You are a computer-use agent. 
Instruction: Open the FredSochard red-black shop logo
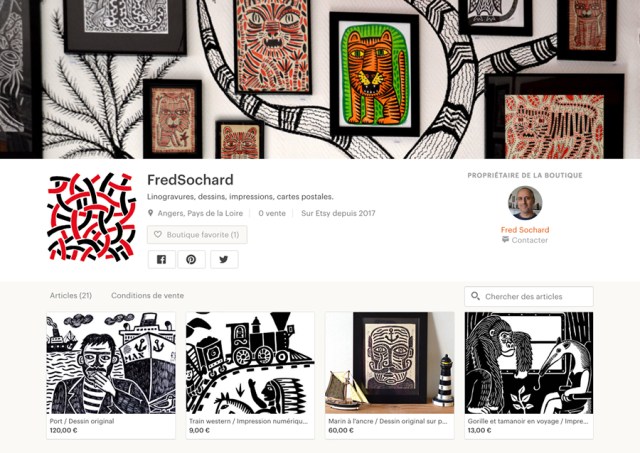pos(91,217)
